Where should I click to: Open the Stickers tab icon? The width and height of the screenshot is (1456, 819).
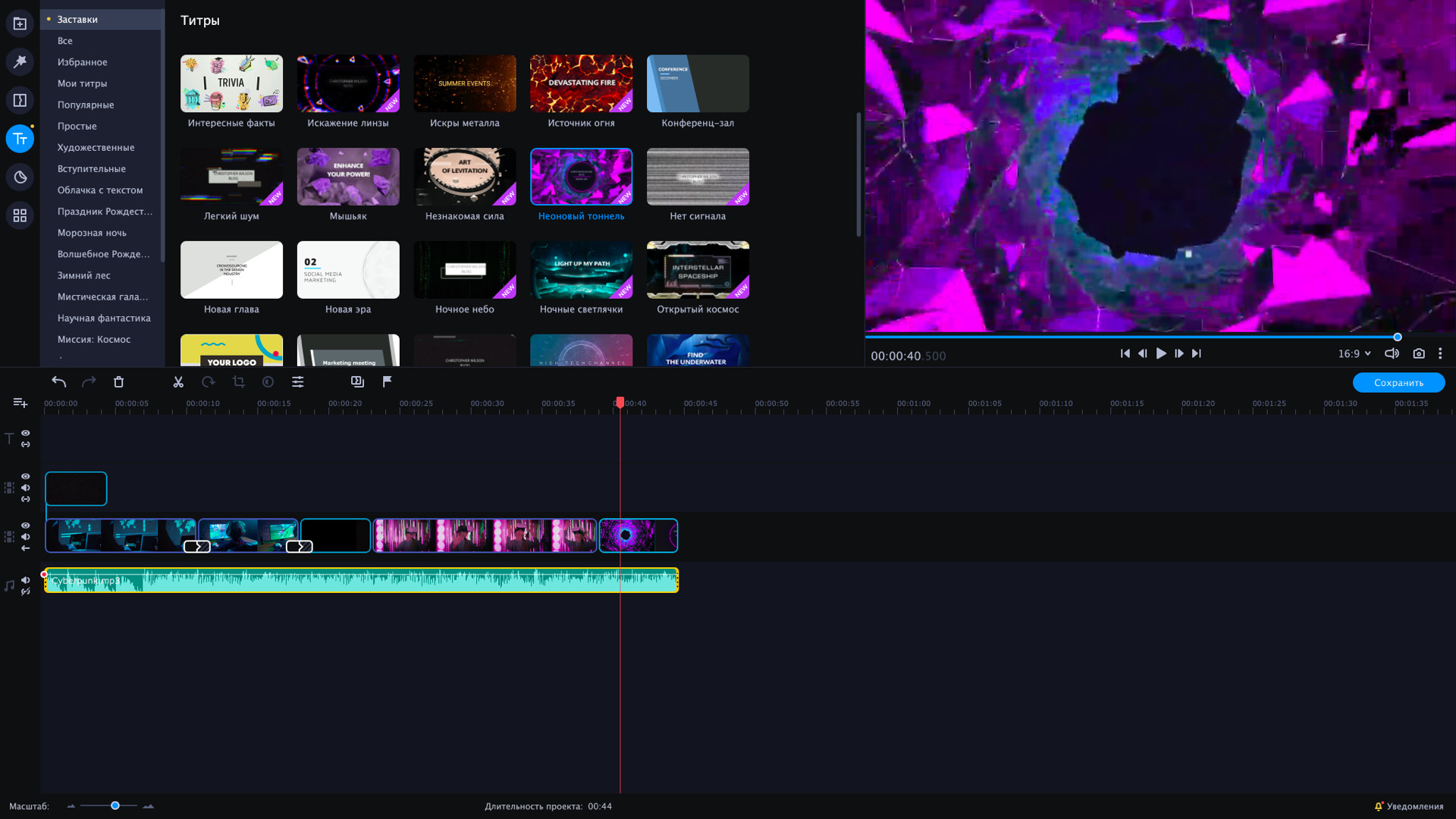click(20, 177)
